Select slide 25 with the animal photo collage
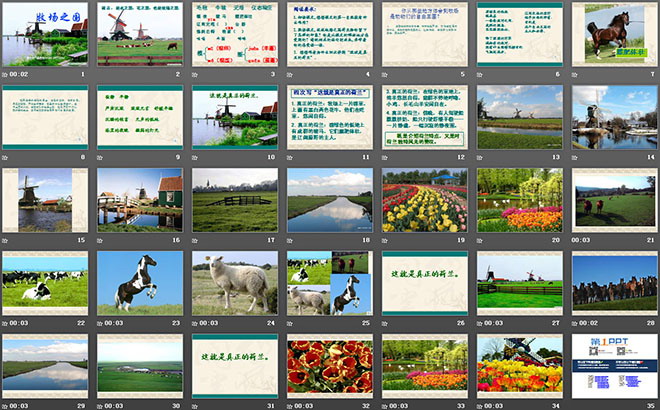The image size is (660, 410). pyautogui.click(x=329, y=283)
